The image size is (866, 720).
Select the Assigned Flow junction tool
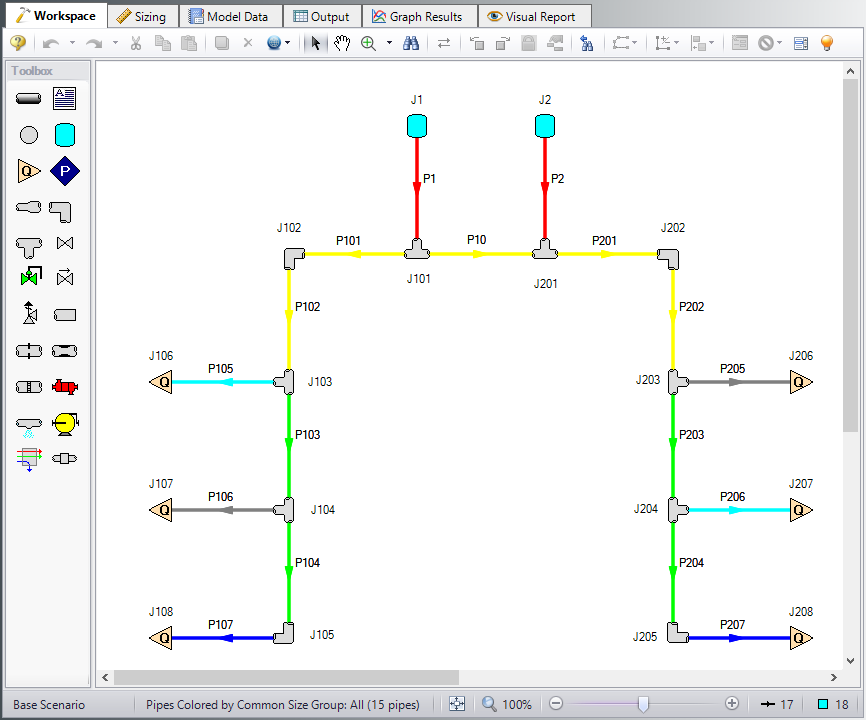tap(28, 171)
